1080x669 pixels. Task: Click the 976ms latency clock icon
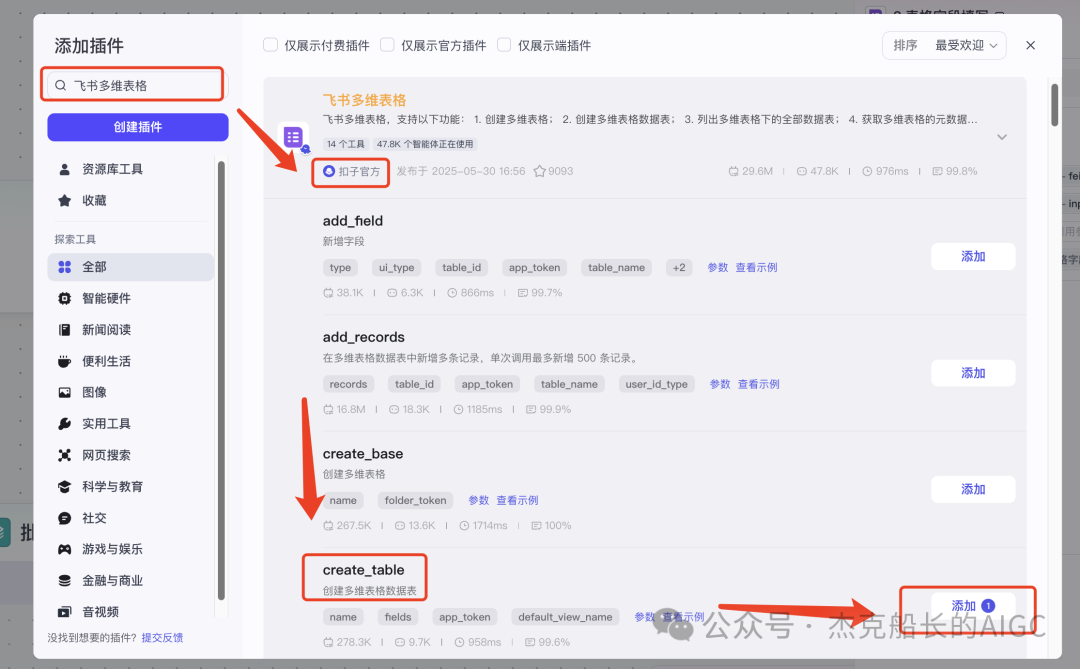tap(867, 172)
